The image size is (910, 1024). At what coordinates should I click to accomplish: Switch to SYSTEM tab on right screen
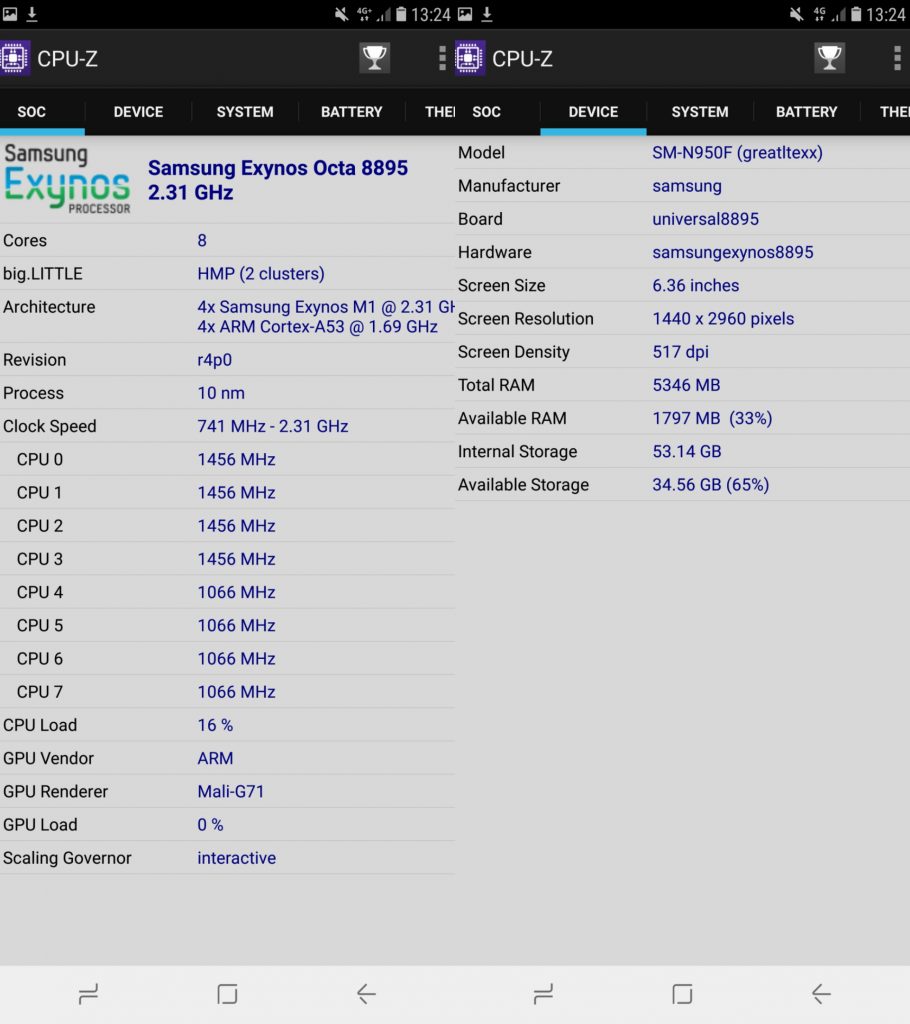pyautogui.click(x=700, y=112)
